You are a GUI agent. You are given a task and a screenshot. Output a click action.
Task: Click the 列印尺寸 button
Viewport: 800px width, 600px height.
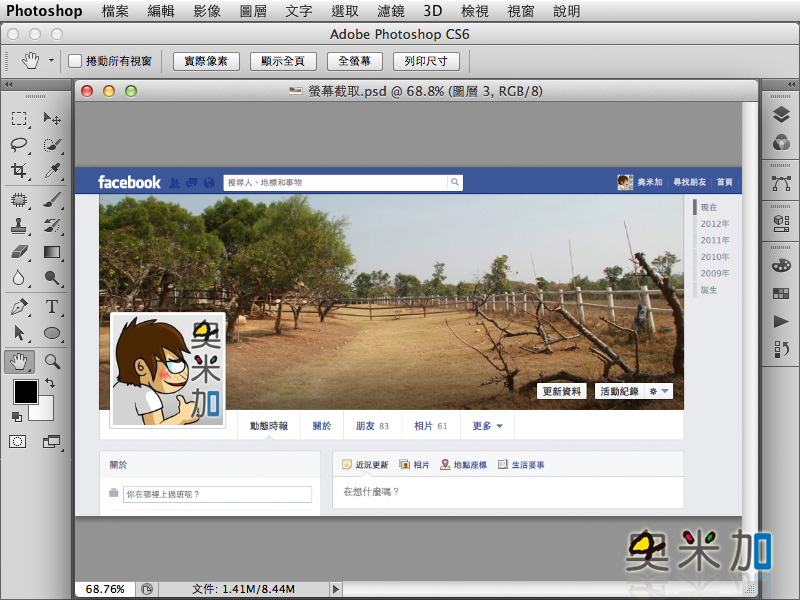click(426, 61)
